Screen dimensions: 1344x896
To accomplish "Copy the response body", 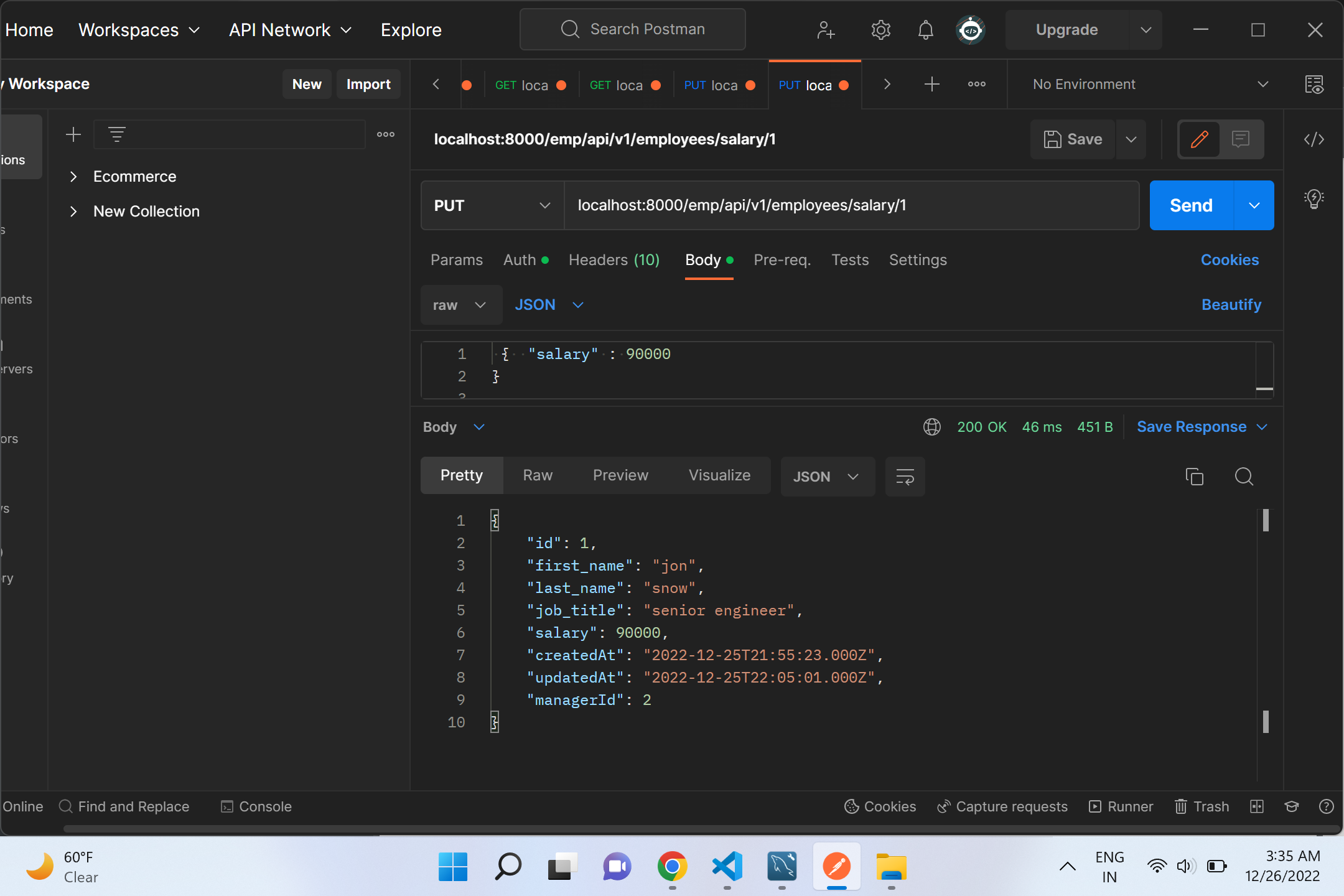I will [1195, 477].
